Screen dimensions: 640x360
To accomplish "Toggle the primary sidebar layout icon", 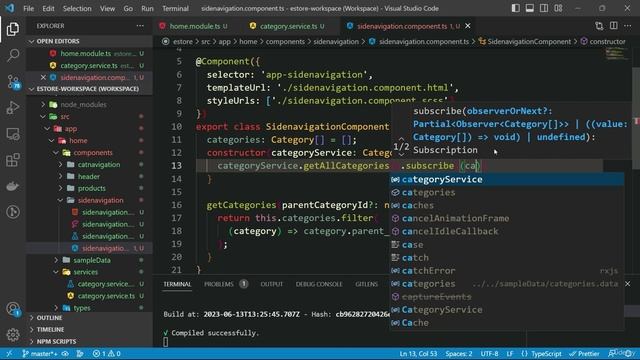I will click(x=516, y=8).
